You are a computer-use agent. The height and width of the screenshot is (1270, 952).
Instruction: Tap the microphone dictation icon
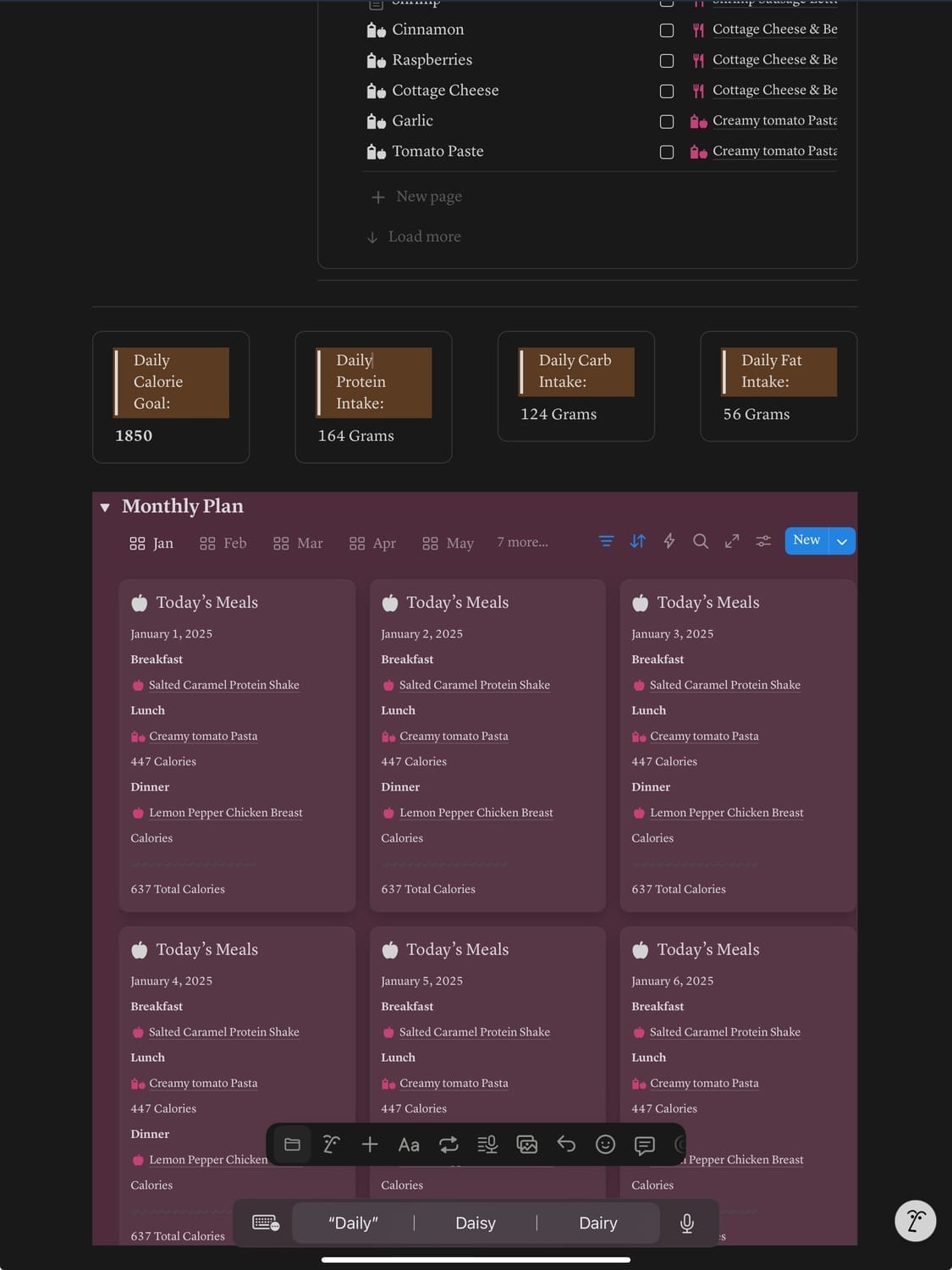687,1223
